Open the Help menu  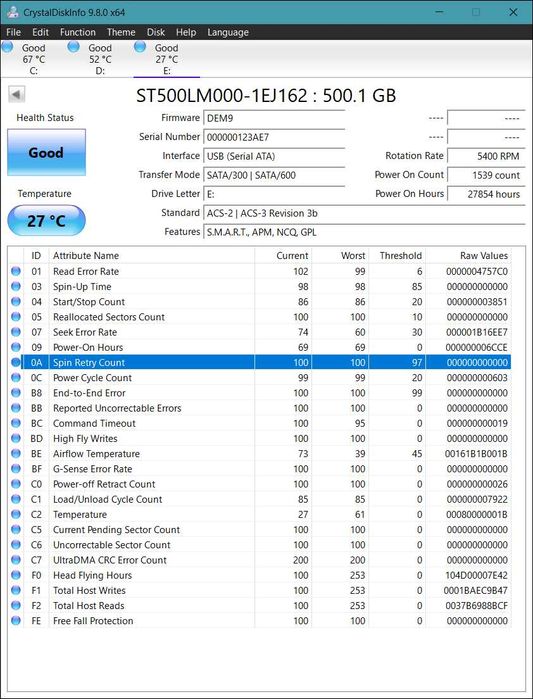pyautogui.click(x=185, y=32)
